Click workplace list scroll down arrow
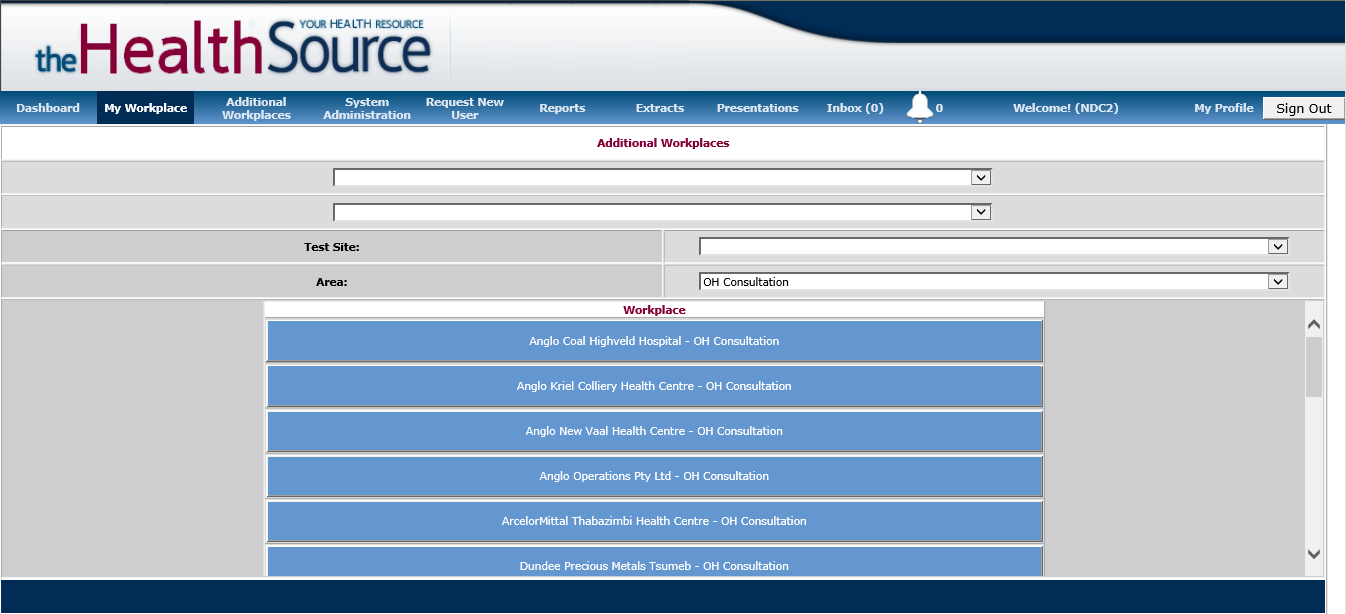 (x=1314, y=554)
